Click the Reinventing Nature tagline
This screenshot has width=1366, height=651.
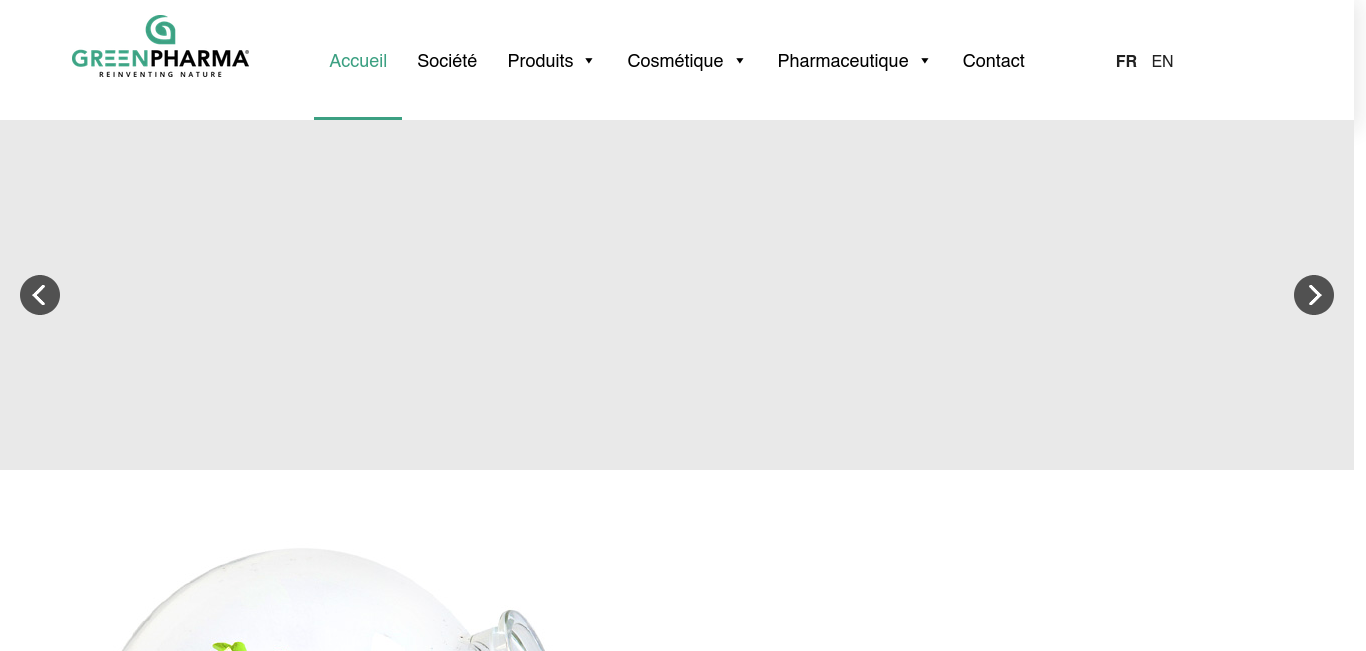pyautogui.click(x=160, y=74)
